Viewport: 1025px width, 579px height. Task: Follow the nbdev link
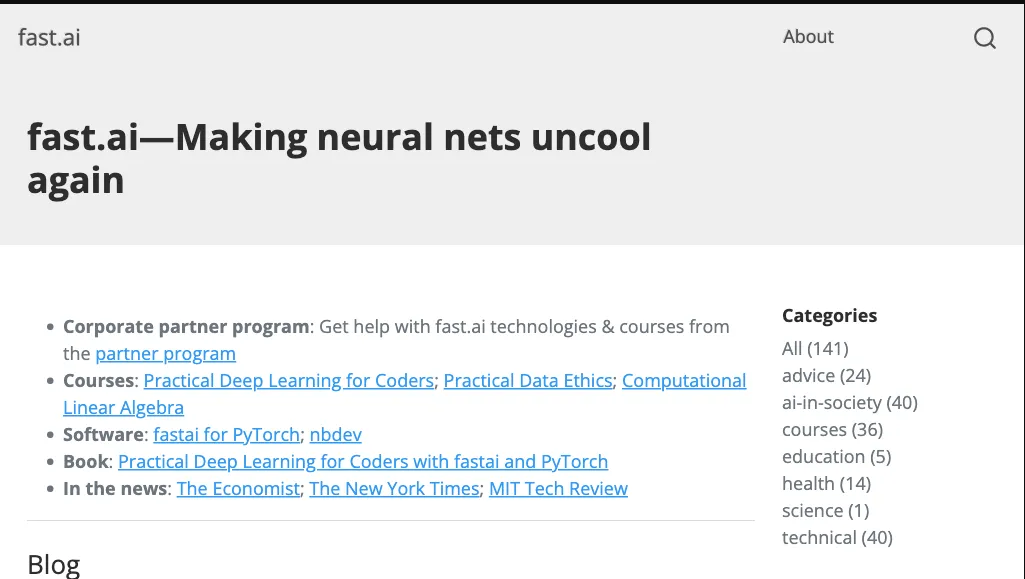click(x=335, y=435)
